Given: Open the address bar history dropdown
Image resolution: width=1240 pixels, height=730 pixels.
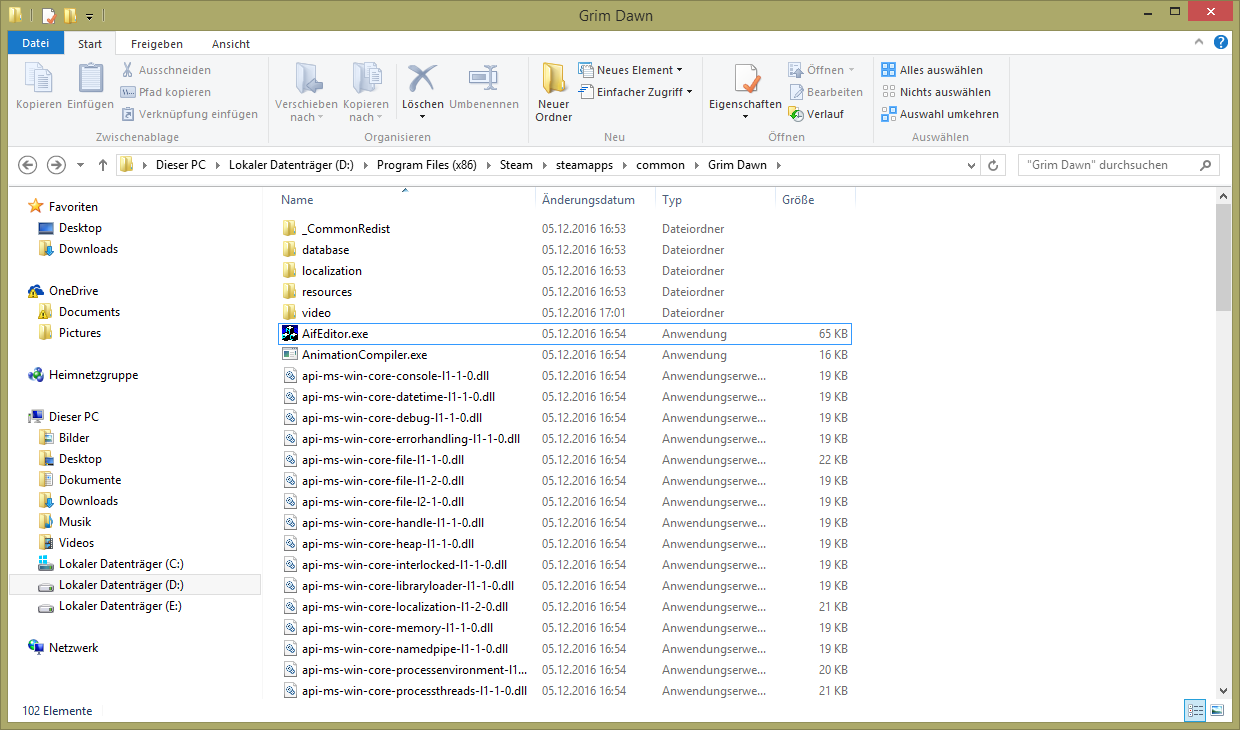Looking at the screenshot, I should tap(971, 165).
